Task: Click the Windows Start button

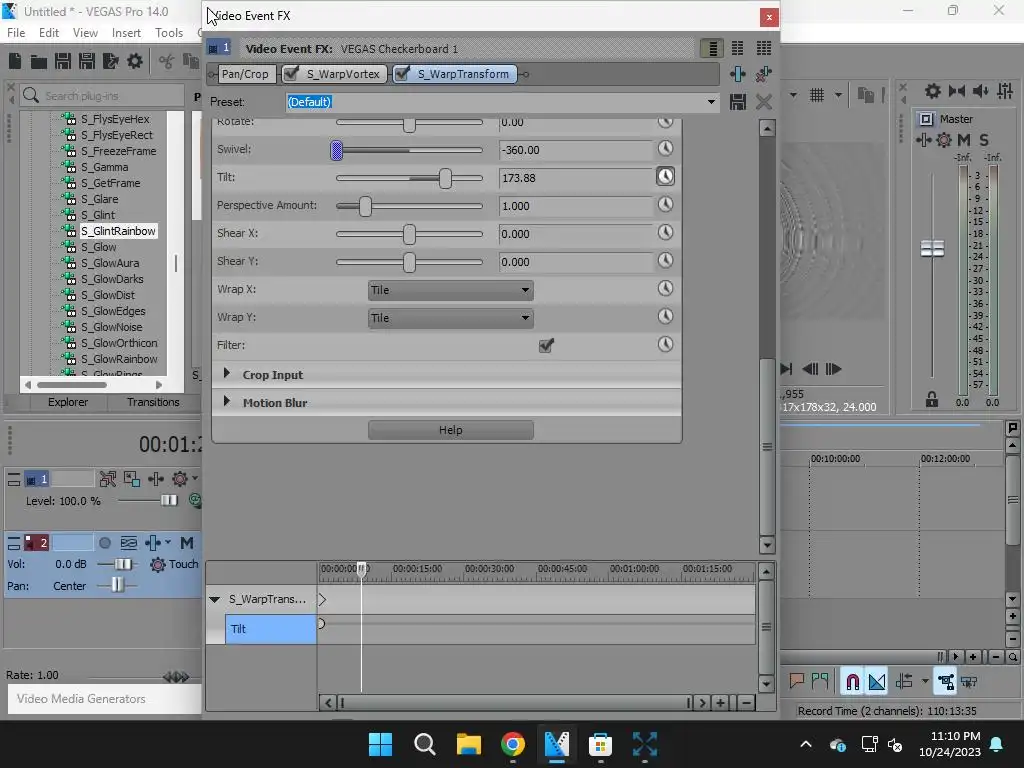Action: coord(380,744)
